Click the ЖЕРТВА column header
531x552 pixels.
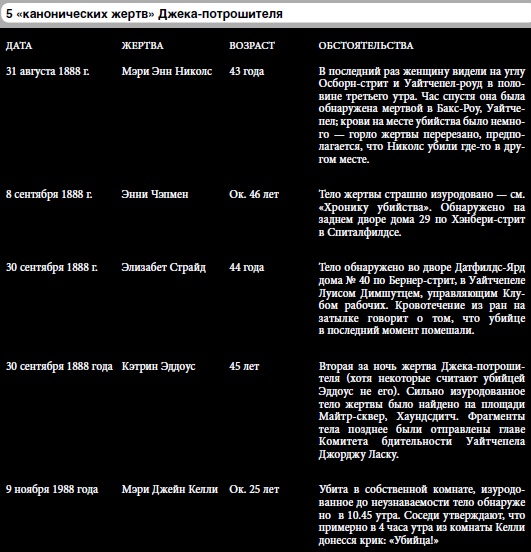click(x=142, y=46)
